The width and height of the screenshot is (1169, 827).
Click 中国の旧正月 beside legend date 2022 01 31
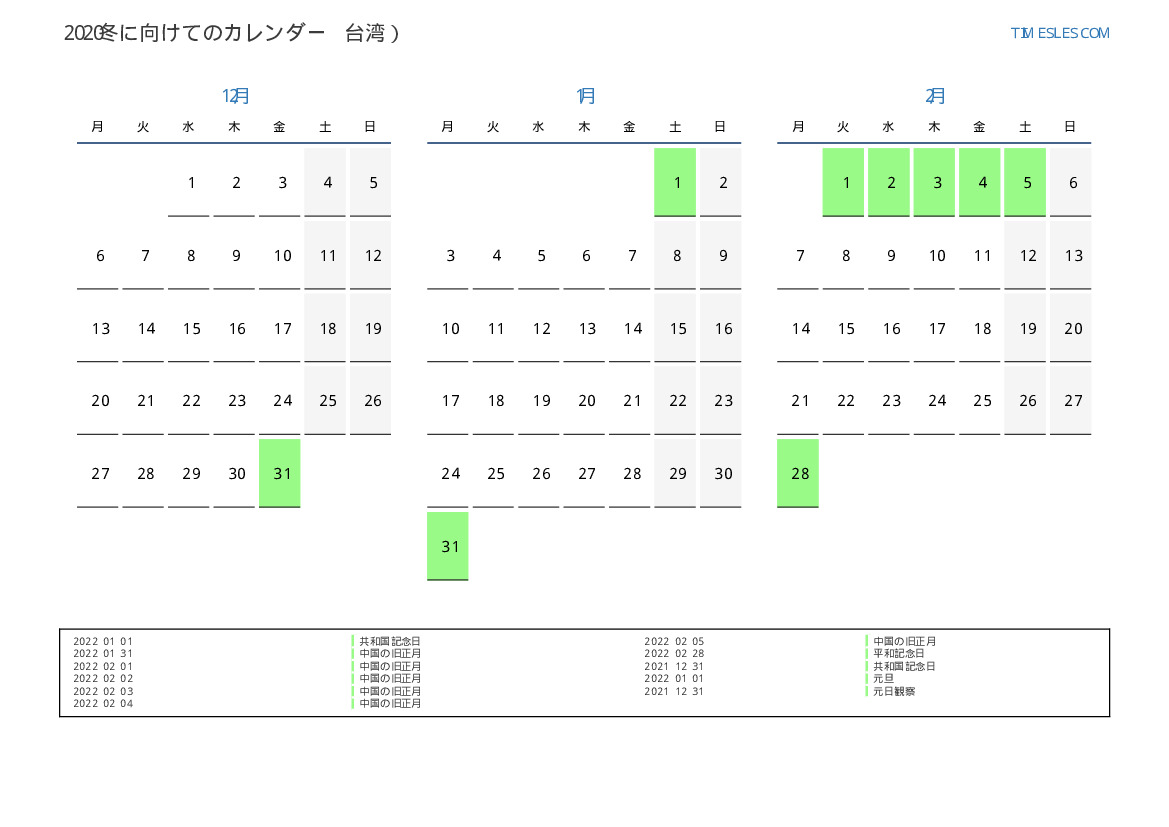[390, 653]
